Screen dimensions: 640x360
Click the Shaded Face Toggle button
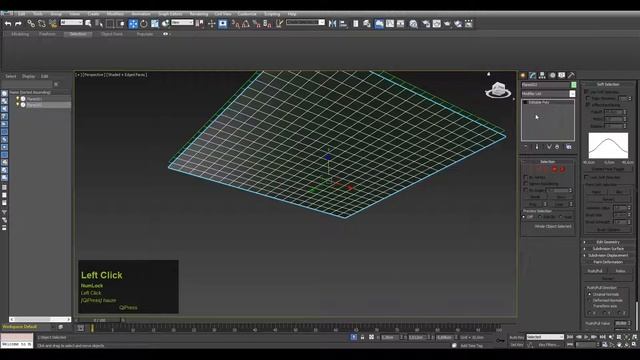point(608,169)
